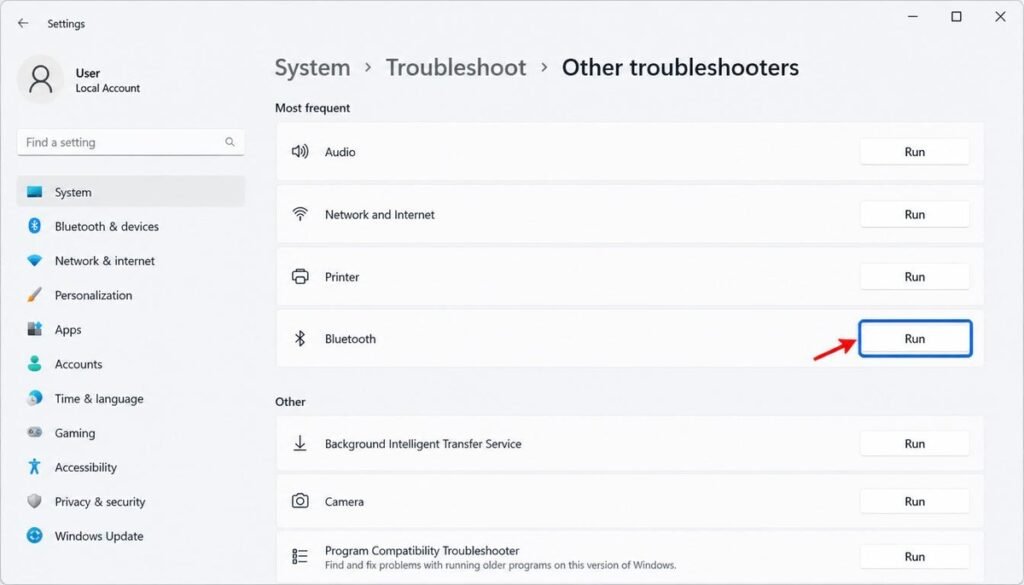The width and height of the screenshot is (1024, 585).
Task: Open Windows Update settings
Action: click(x=131, y=535)
